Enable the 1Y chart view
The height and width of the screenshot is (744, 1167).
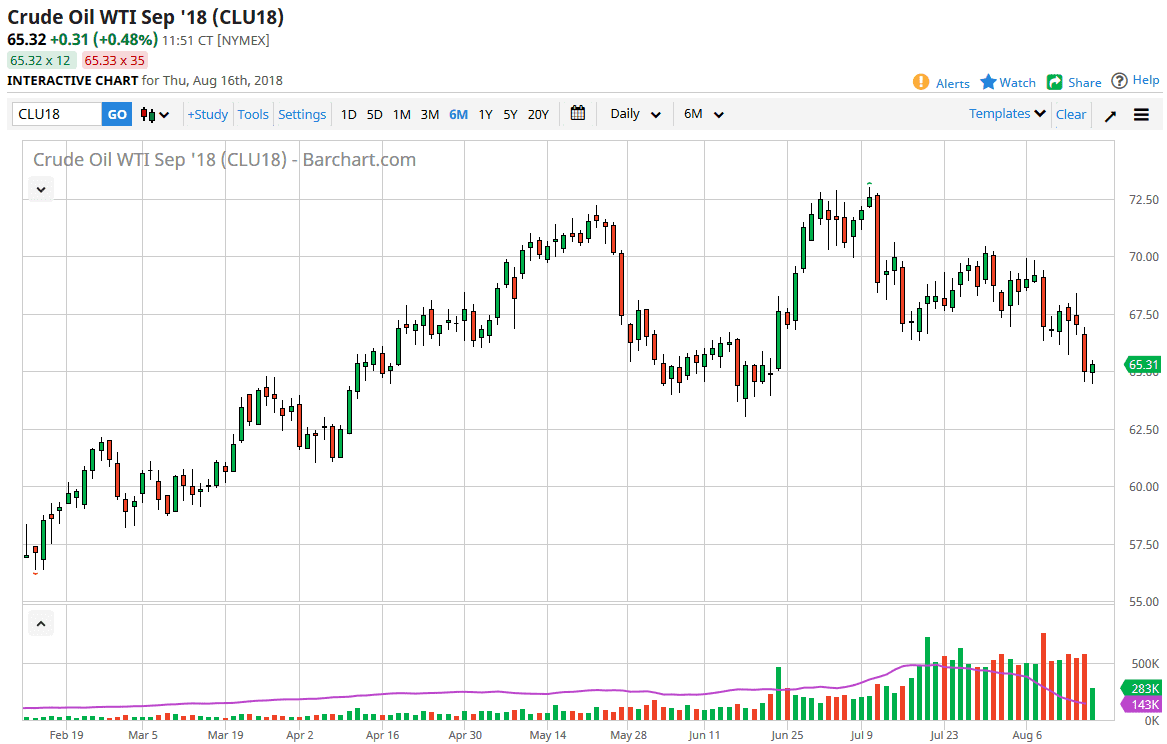click(485, 114)
